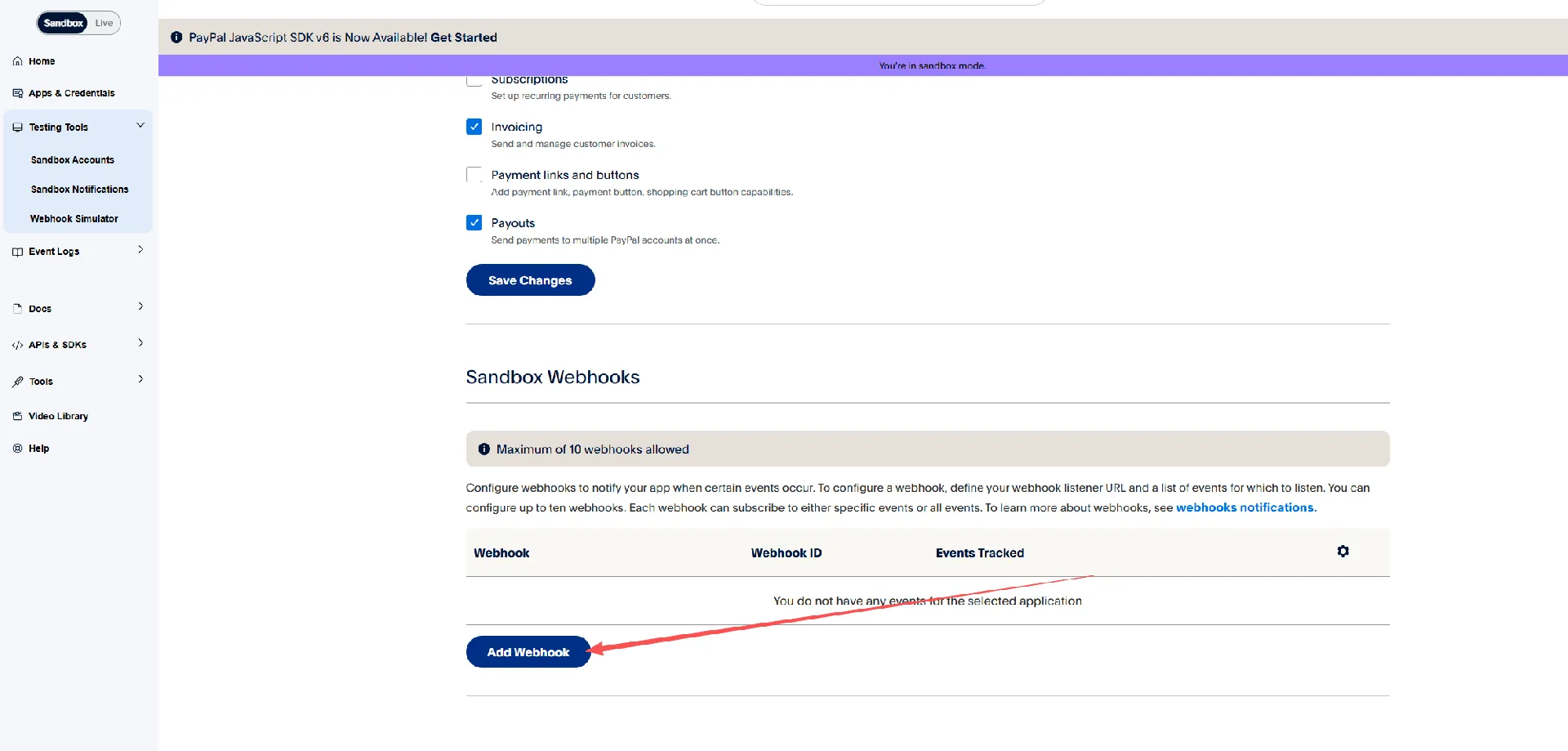Enable Payment links and buttons checkbox

coord(474,175)
